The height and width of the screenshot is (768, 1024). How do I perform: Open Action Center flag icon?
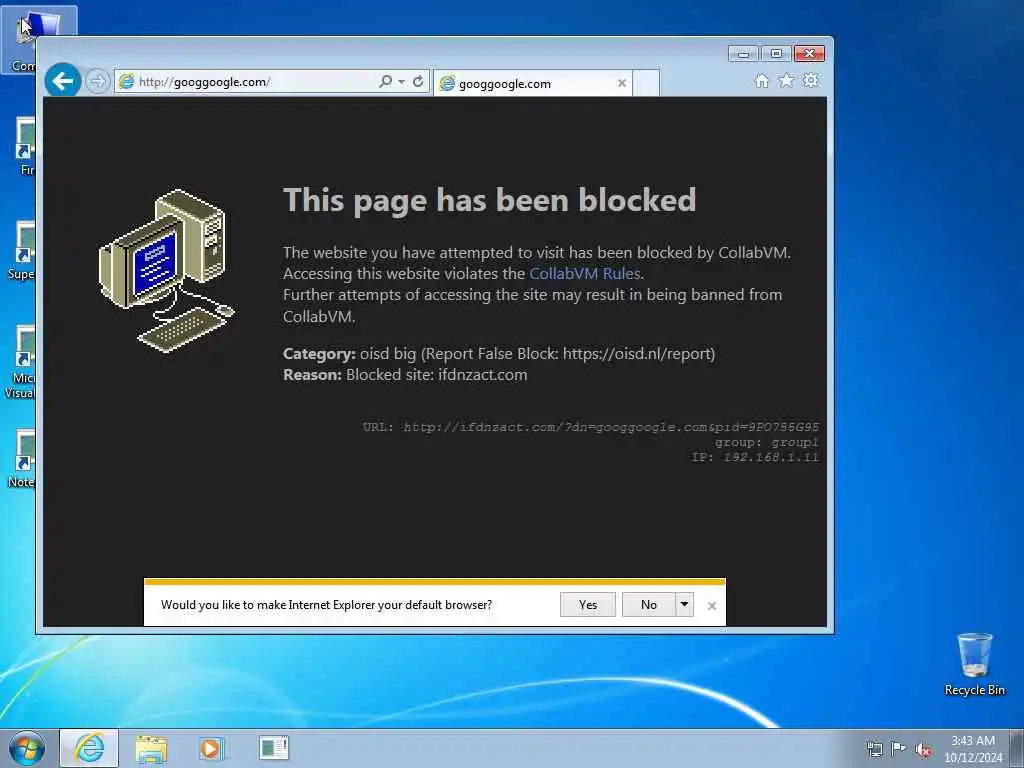click(899, 749)
